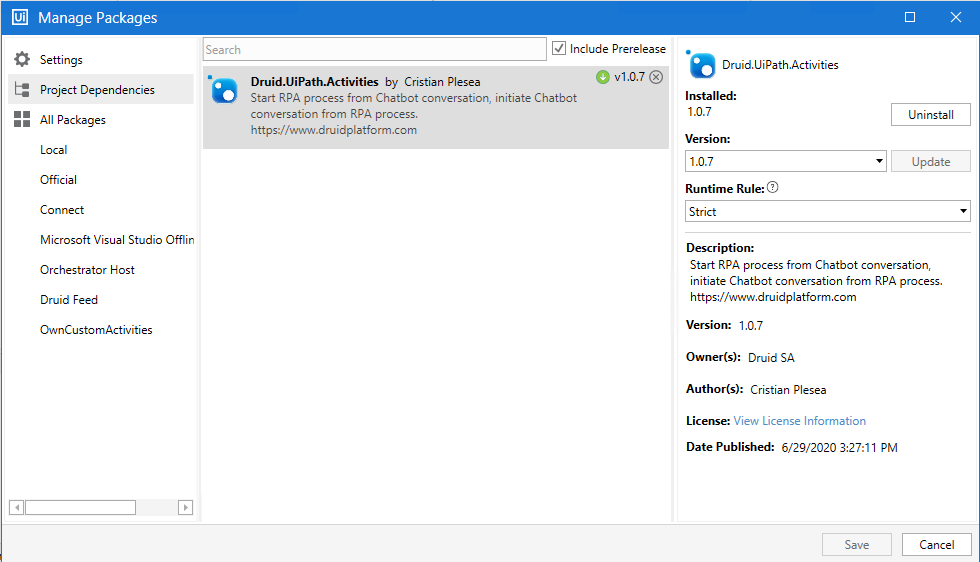Viewport: 980px width, 562px height.
Task: Click the Project Dependencies tree icon
Action: pyautogui.click(x=22, y=90)
